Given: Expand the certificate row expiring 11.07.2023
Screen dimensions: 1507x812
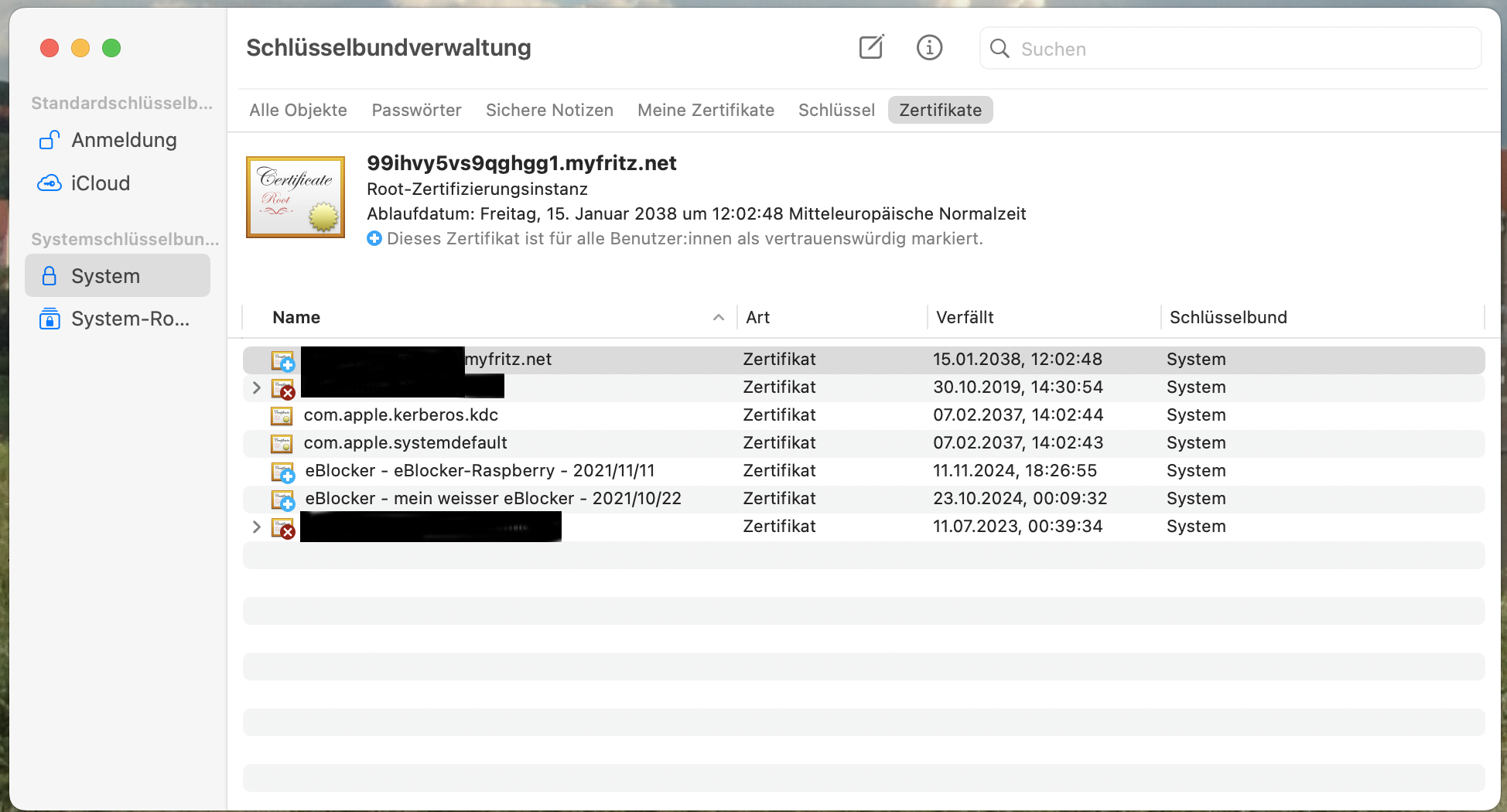Looking at the screenshot, I should tap(256, 527).
